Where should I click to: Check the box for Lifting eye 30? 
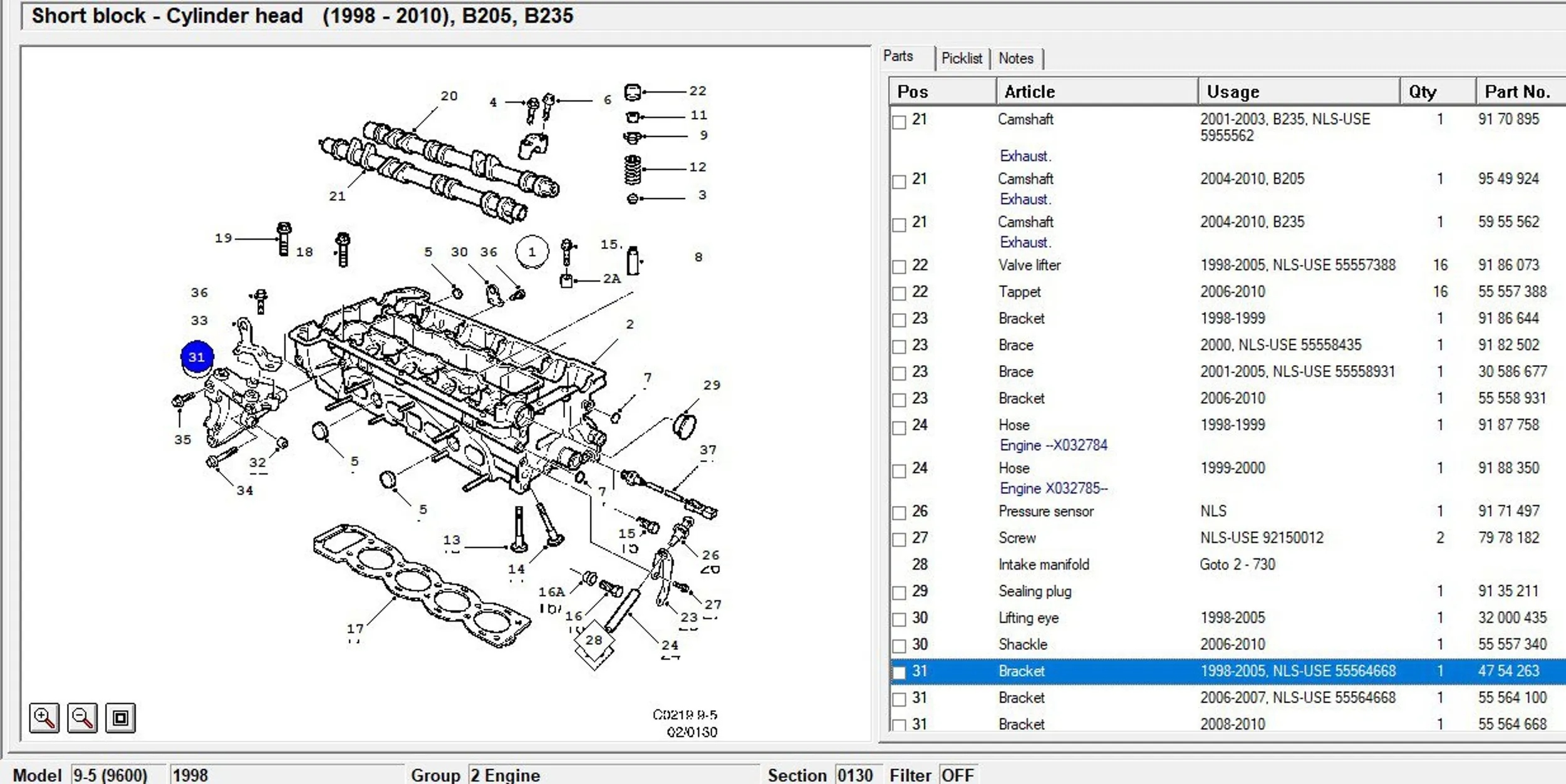tap(899, 620)
